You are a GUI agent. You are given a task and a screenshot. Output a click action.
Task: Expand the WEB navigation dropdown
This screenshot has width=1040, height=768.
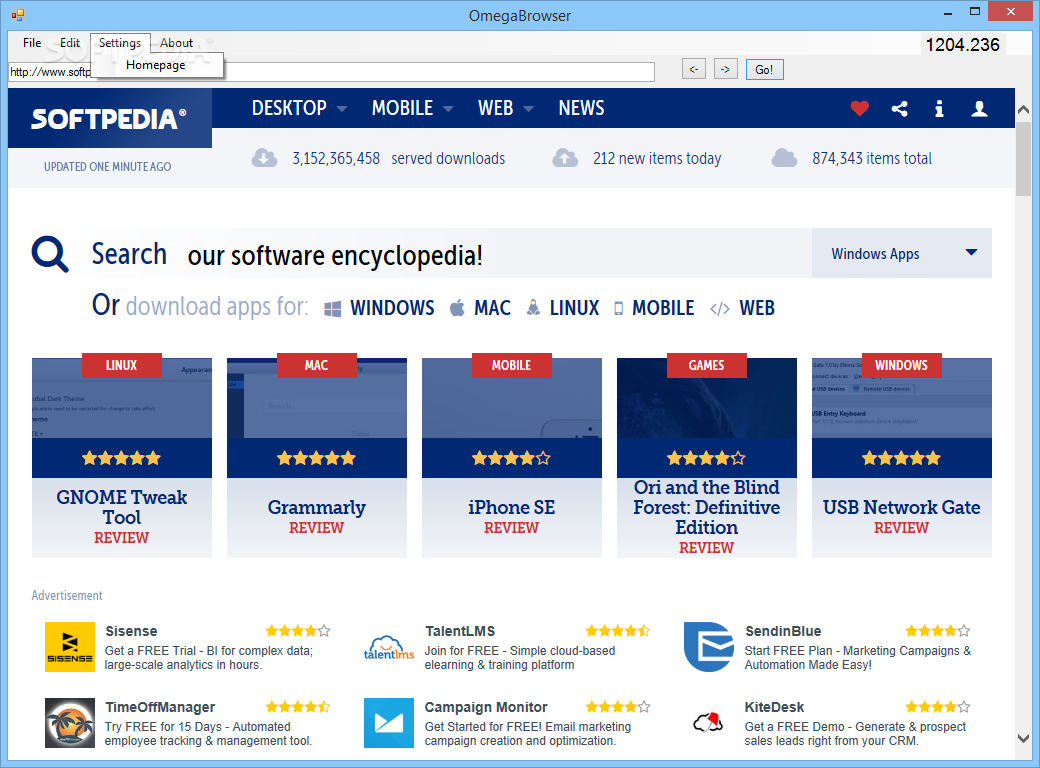click(505, 108)
